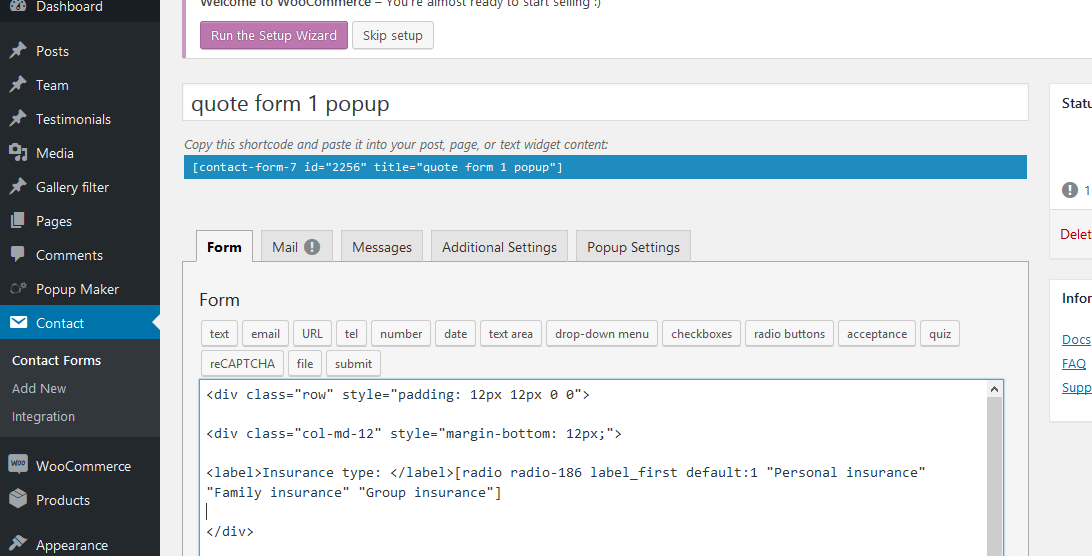Click the Appearance brush icon
The width and height of the screenshot is (1092, 556).
coord(18,545)
